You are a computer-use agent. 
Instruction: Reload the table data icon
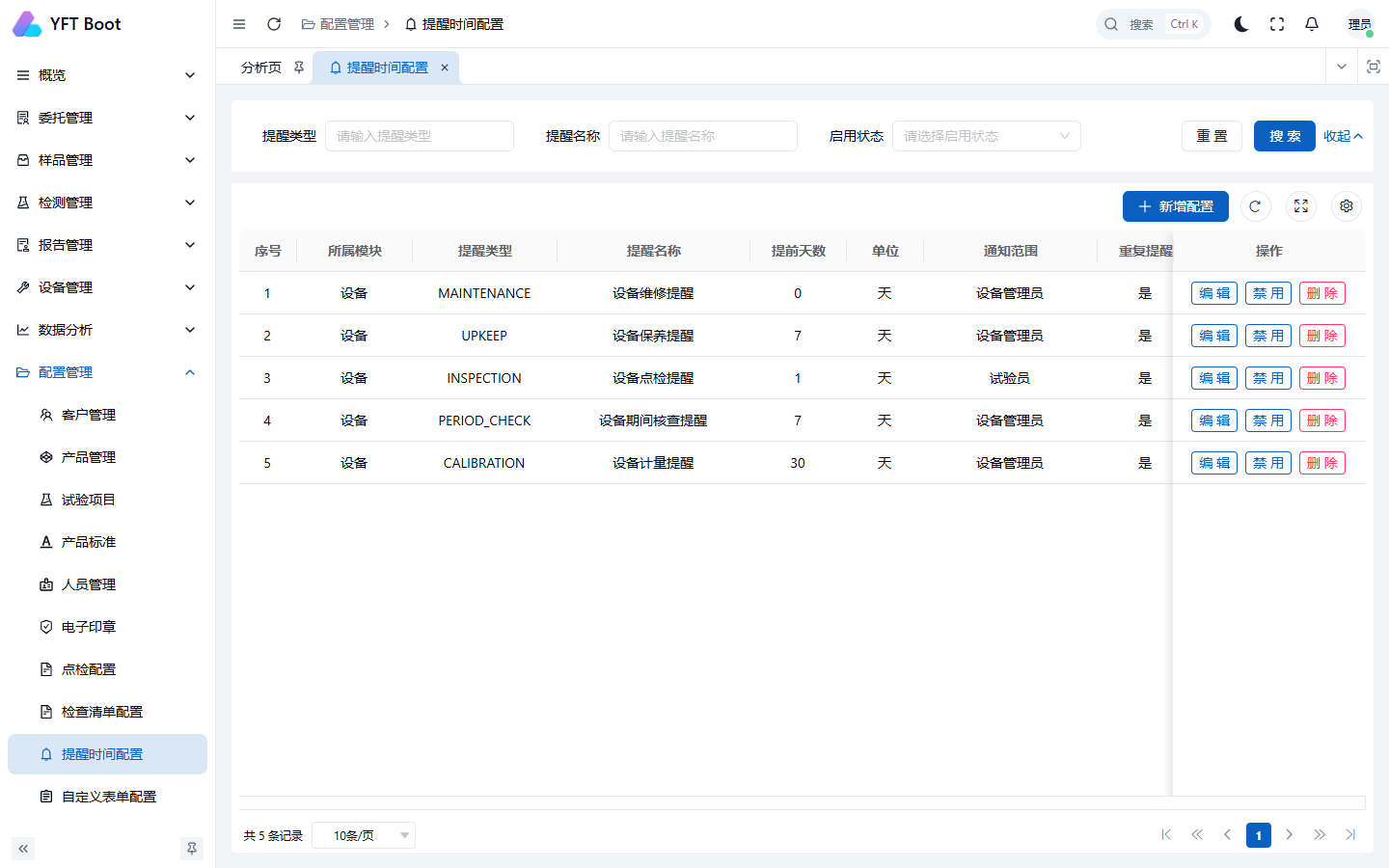click(1255, 206)
